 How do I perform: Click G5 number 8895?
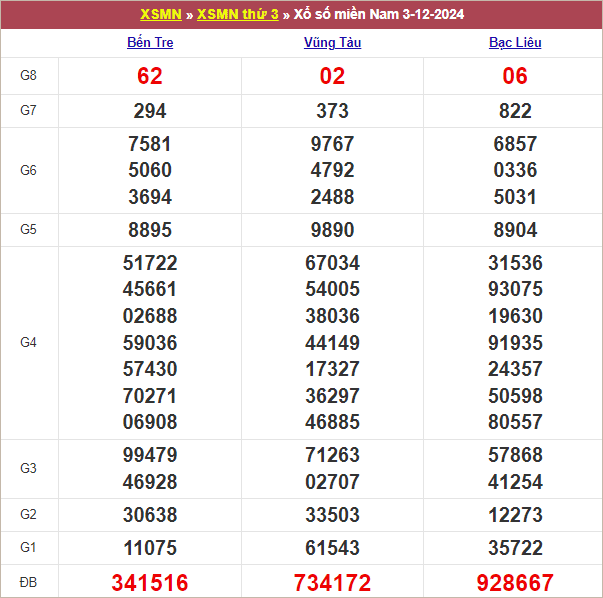[x=150, y=230]
